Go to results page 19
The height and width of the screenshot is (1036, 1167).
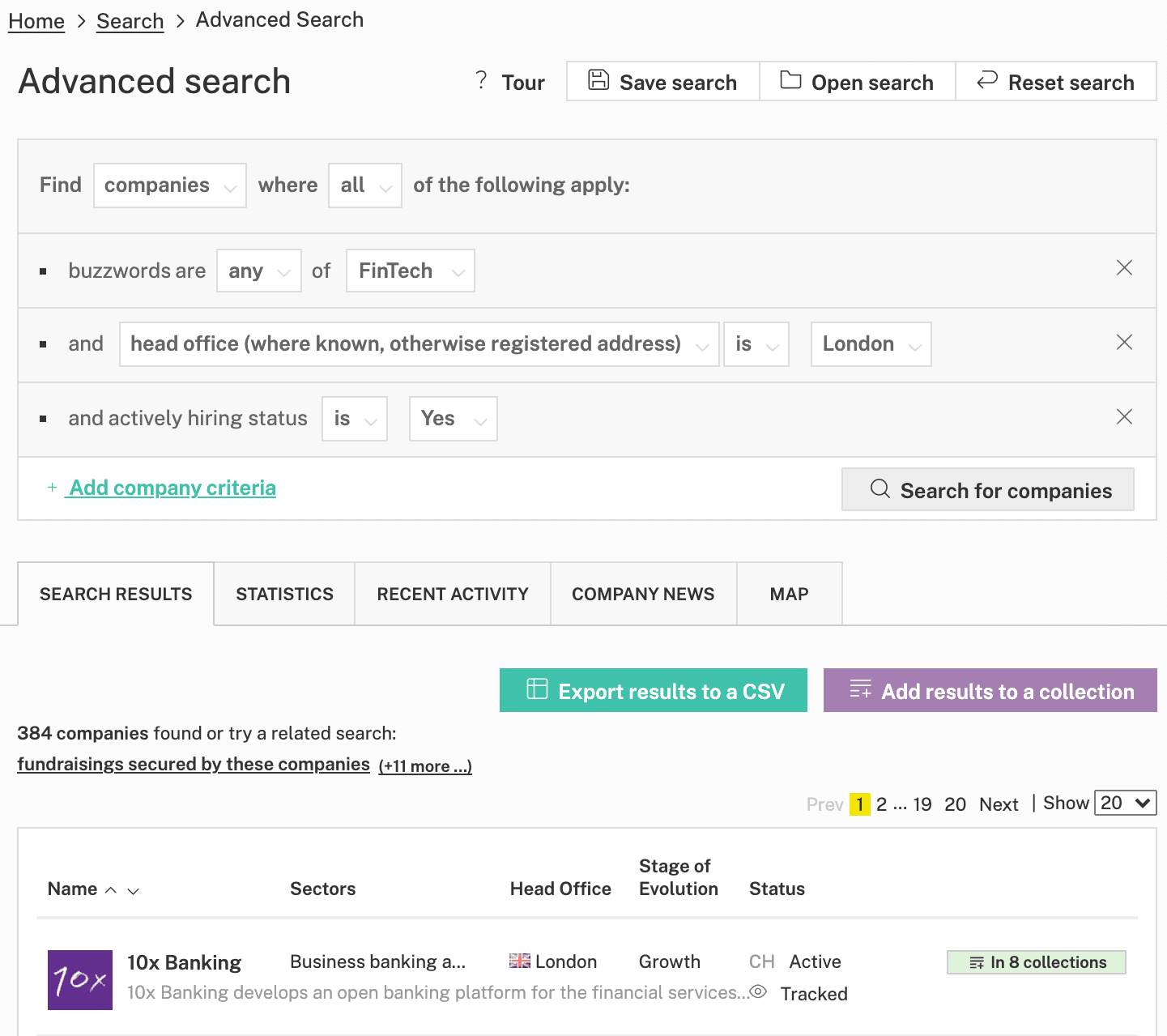click(922, 804)
